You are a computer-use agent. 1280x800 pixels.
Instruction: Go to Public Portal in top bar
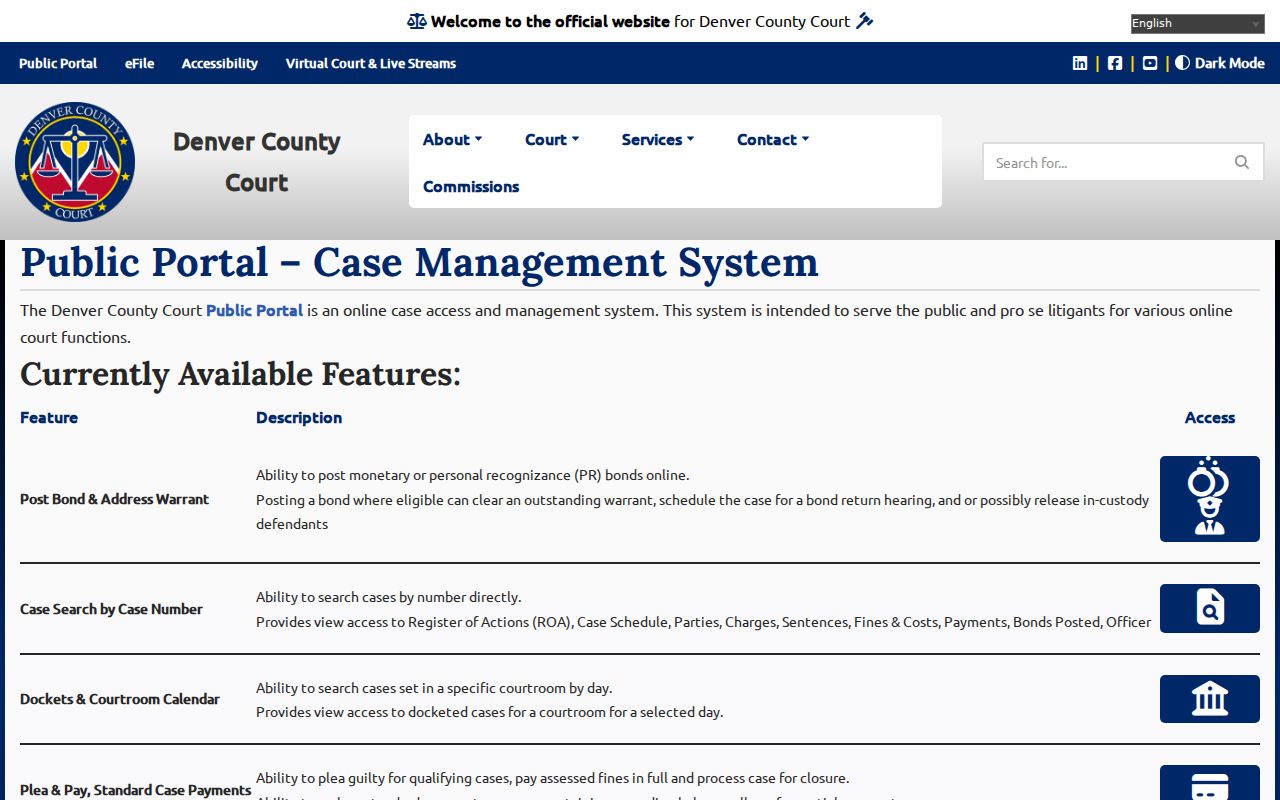point(58,63)
